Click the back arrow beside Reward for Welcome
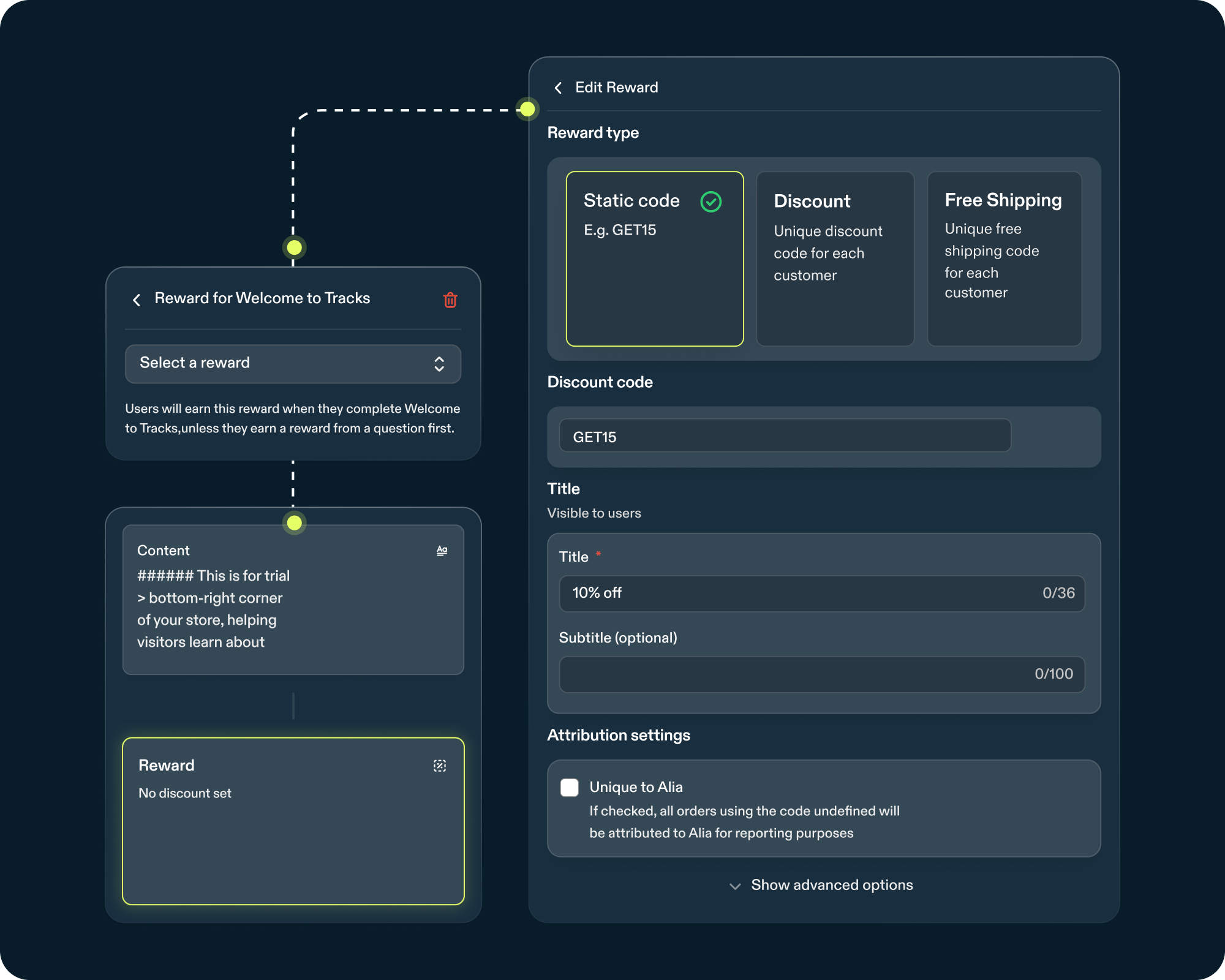This screenshot has width=1225, height=980. coord(137,300)
